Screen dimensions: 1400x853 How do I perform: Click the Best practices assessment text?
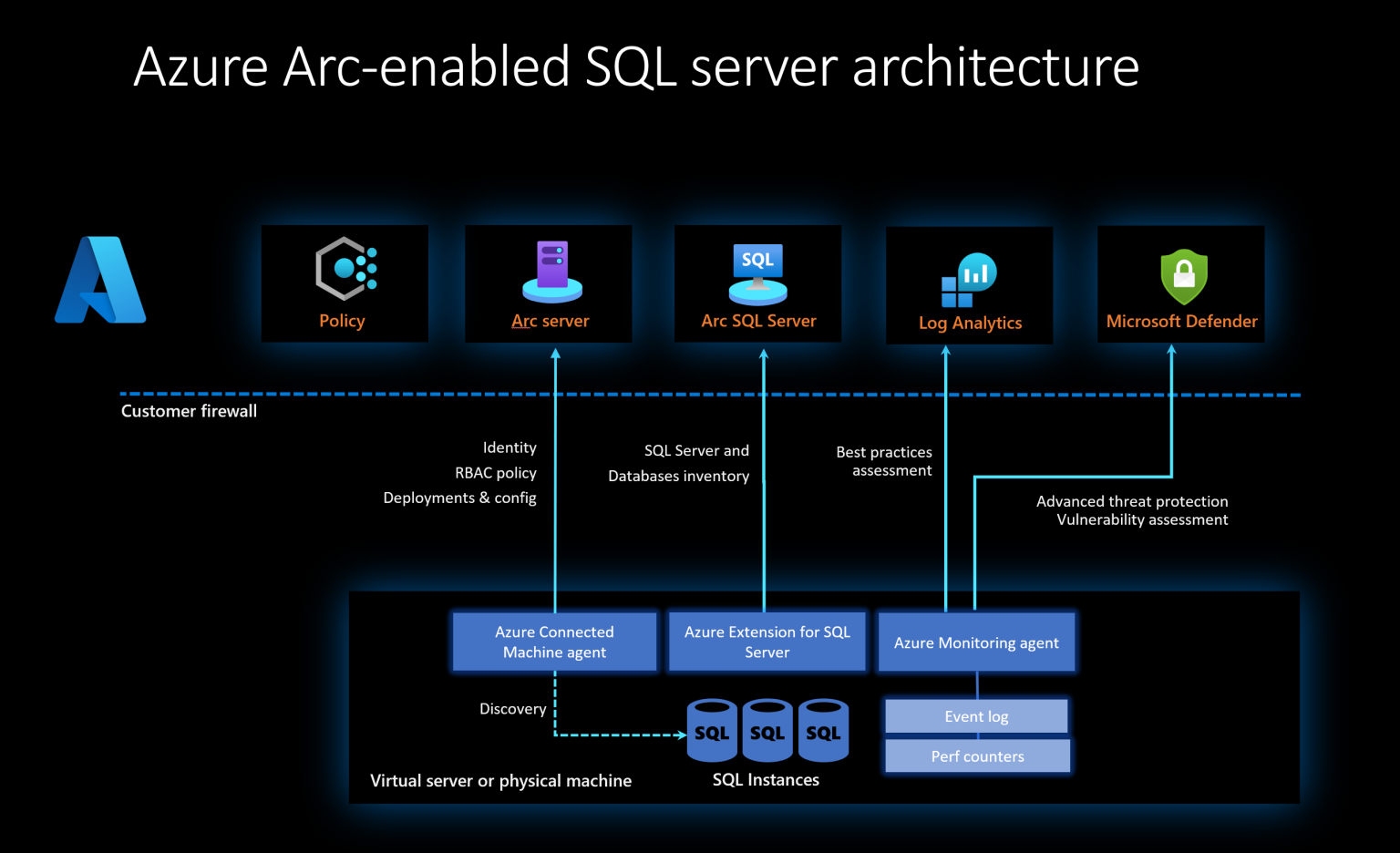click(x=883, y=460)
